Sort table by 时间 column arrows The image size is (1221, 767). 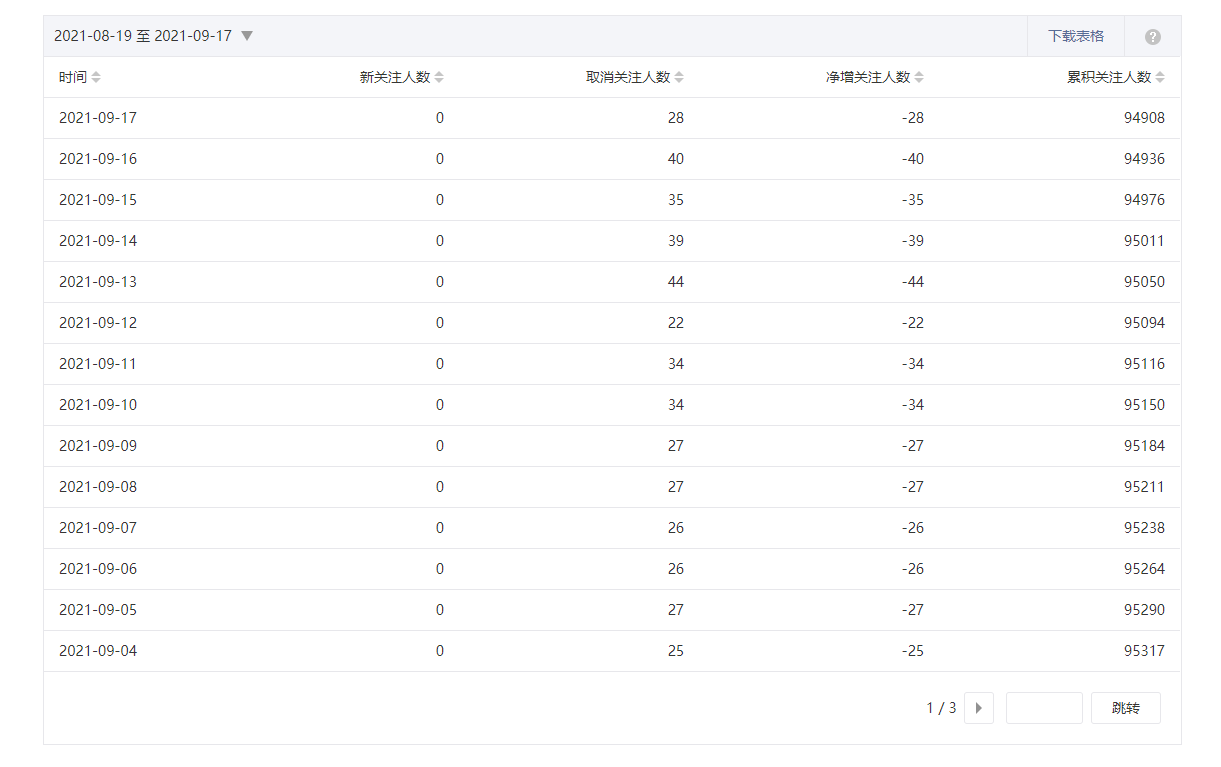click(96, 77)
